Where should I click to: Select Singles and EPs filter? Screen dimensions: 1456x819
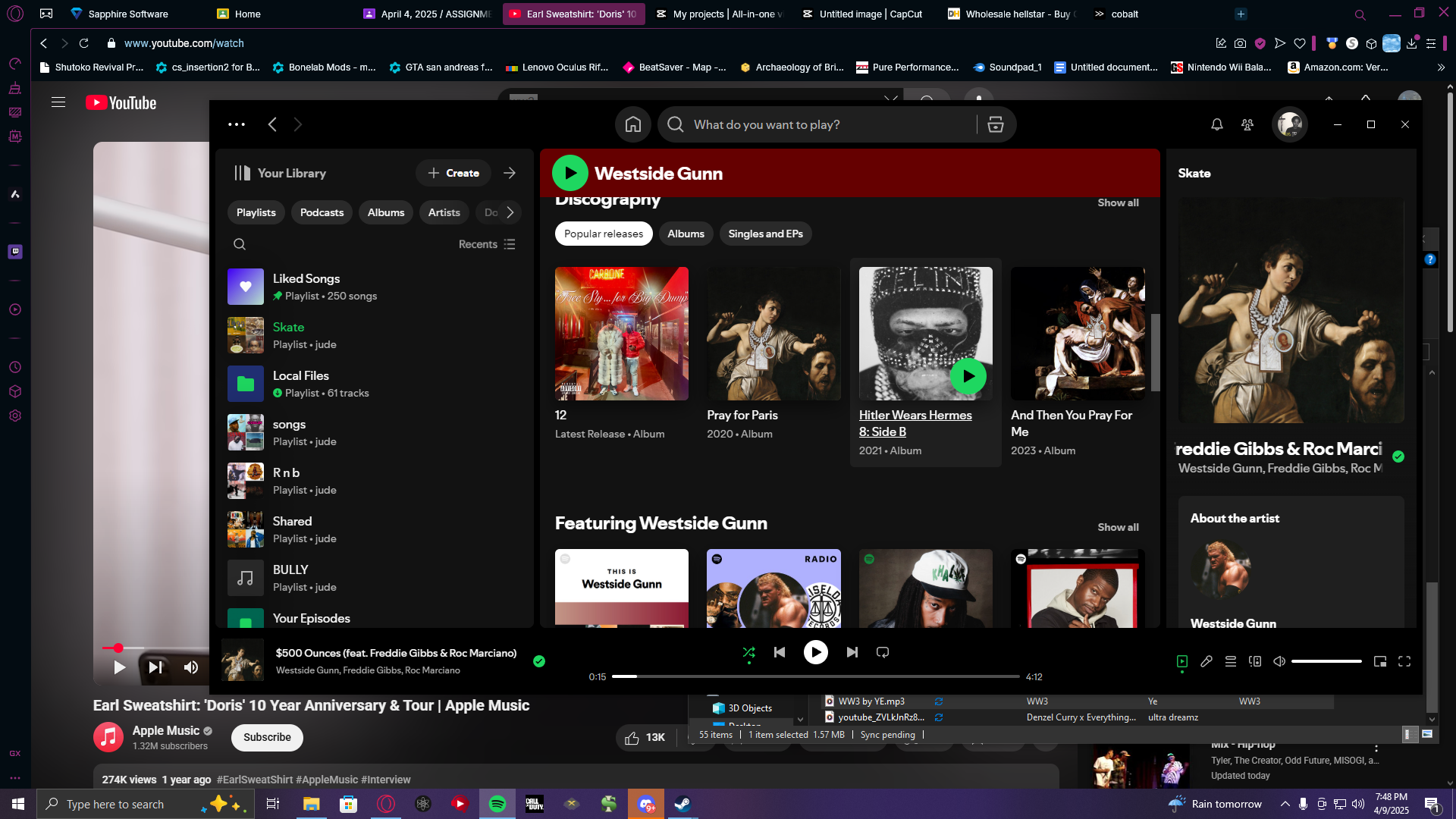765,234
